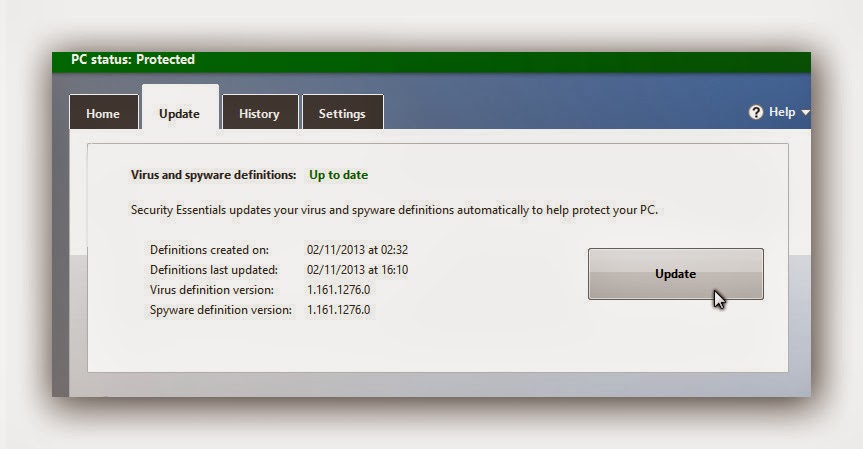863x449 pixels.
Task: Click 'Definitions last updated:' label
Action: [214, 270]
